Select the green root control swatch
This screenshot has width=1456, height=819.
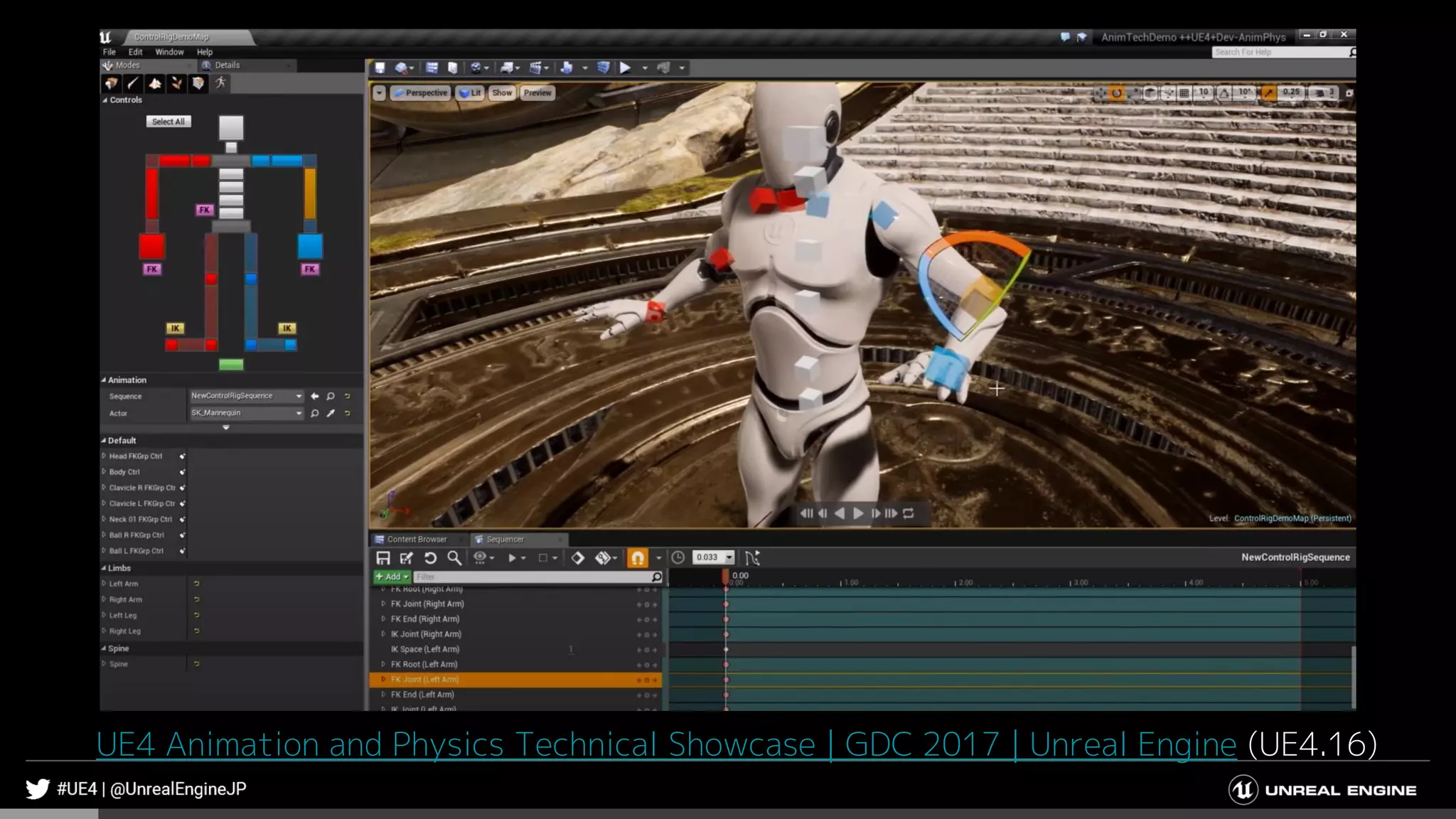click(231, 365)
